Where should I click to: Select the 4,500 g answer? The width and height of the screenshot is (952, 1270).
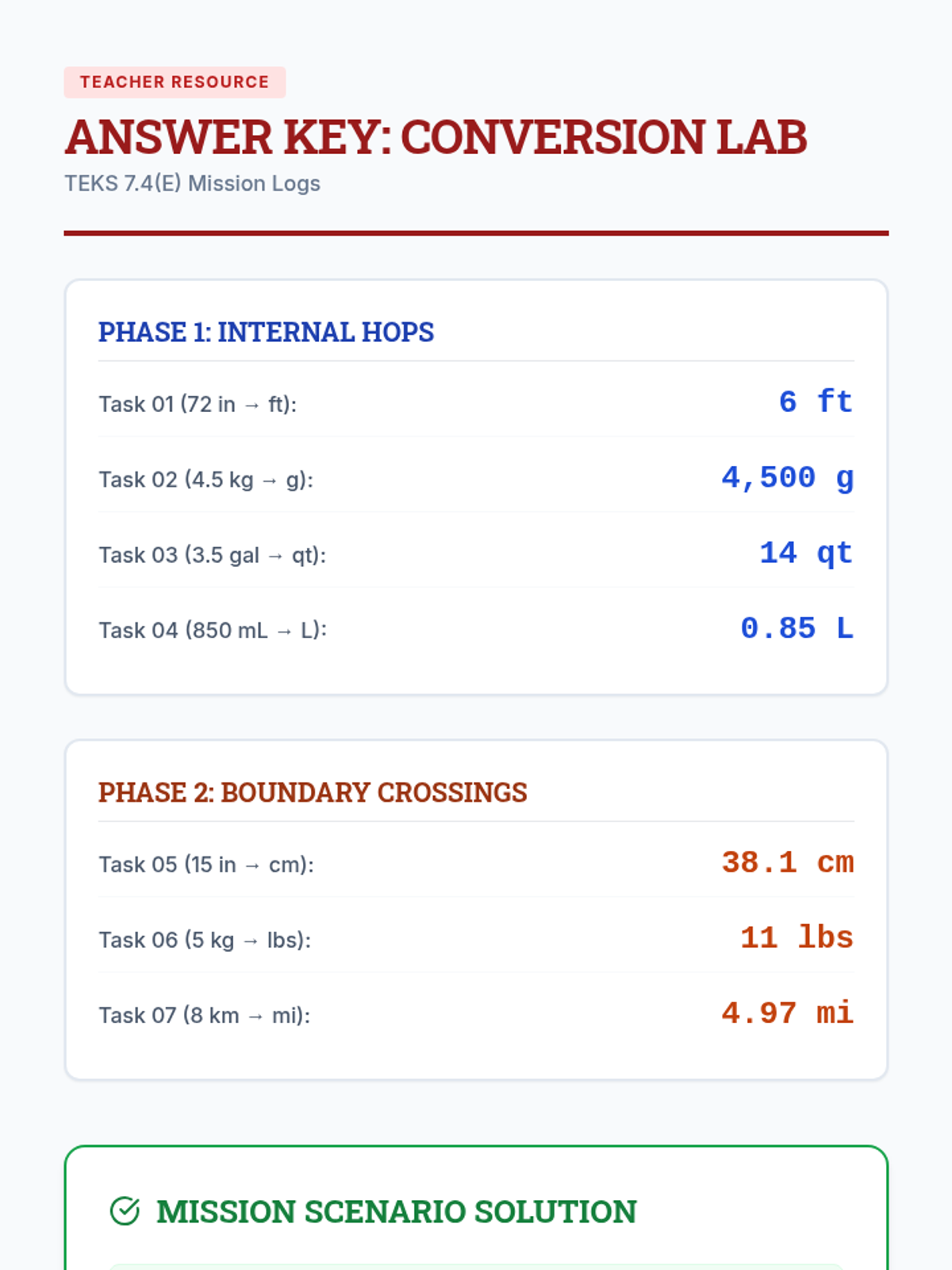pos(787,478)
